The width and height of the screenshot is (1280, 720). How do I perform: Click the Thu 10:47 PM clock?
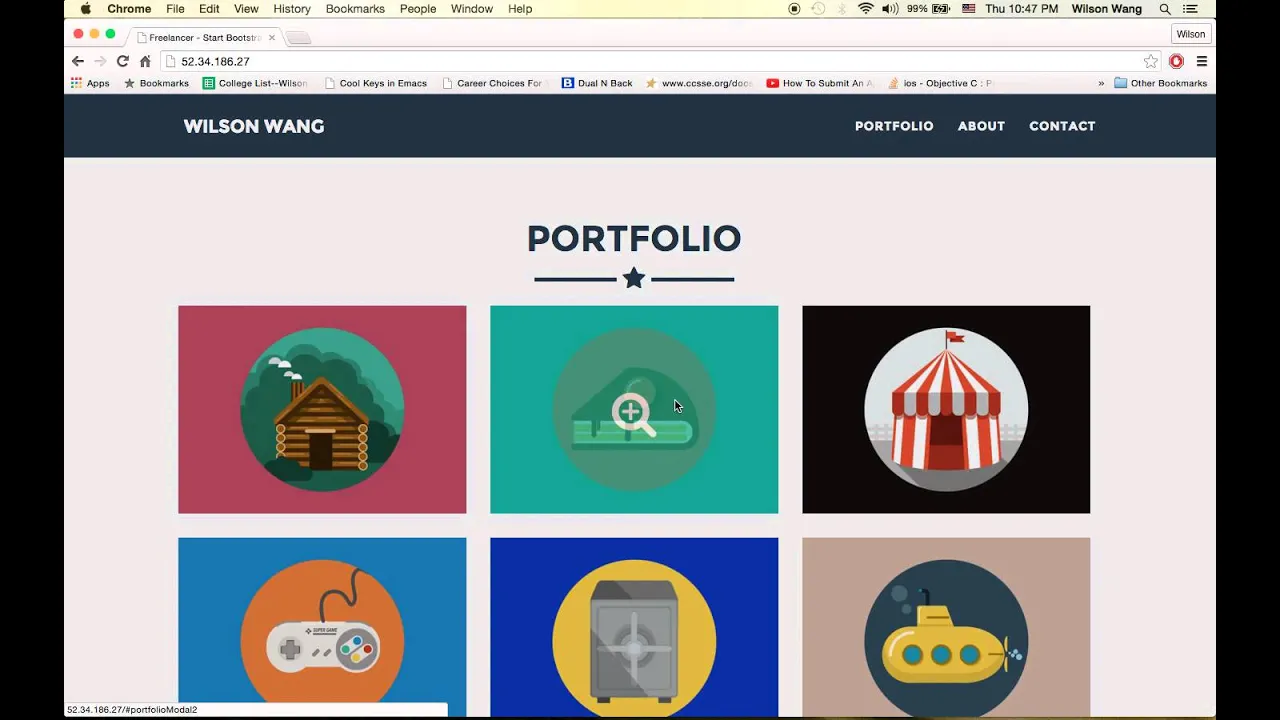pyautogui.click(x=1021, y=9)
